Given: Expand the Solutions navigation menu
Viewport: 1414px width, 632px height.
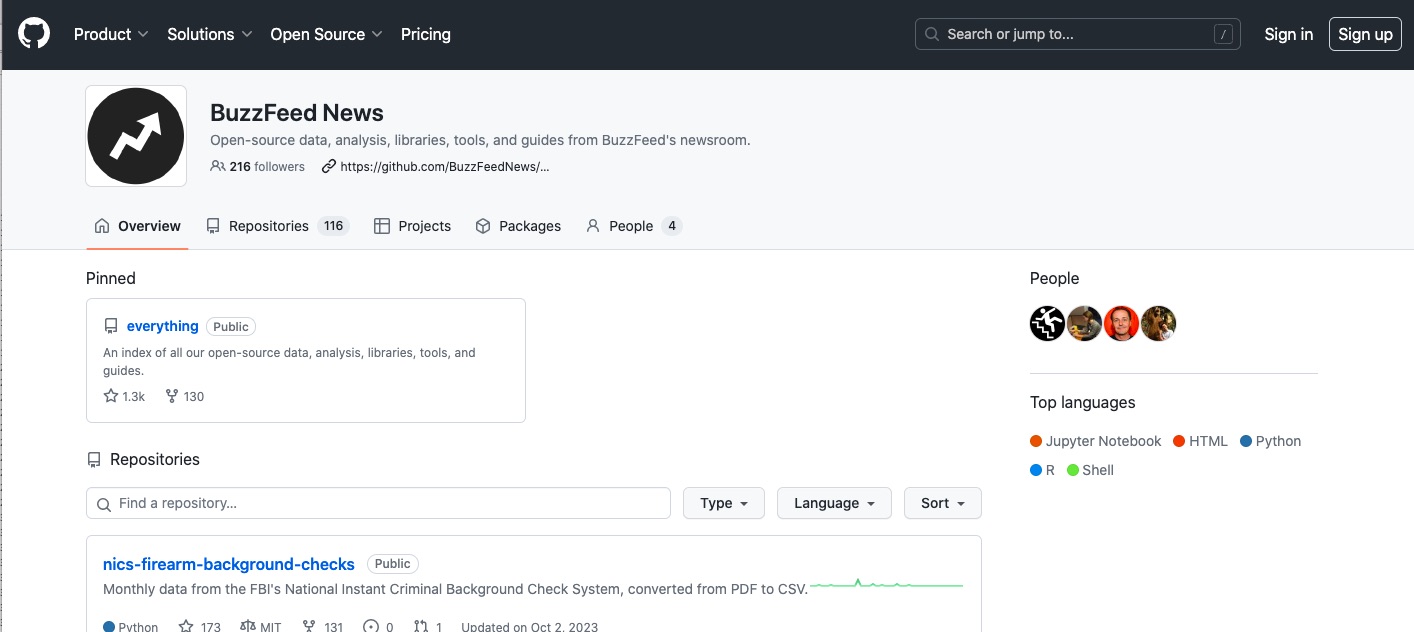Looking at the screenshot, I should pyautogui.click(x=209, y=34).
